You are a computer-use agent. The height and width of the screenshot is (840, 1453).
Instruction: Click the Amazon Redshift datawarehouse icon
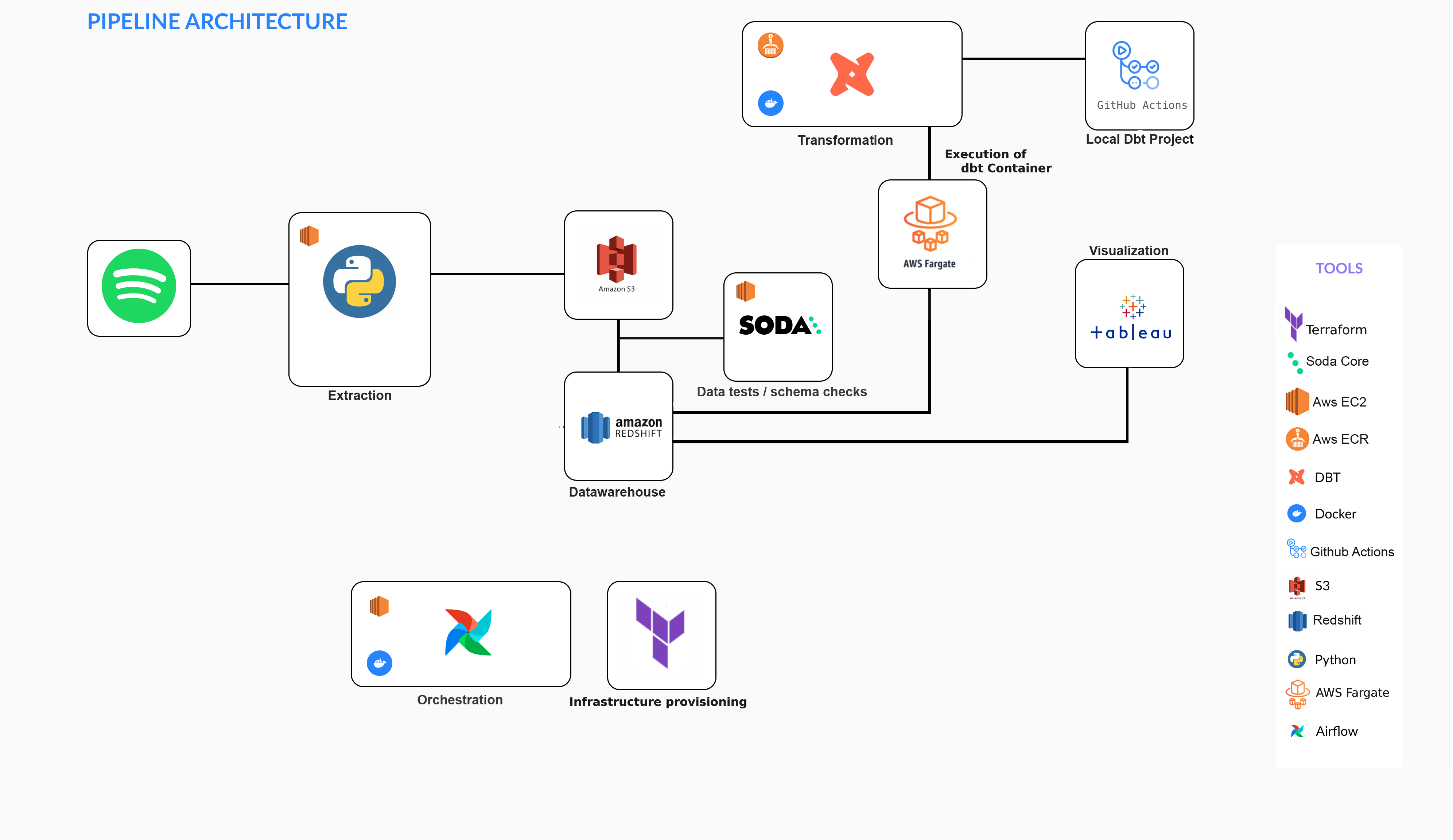[x=621, y=427]
